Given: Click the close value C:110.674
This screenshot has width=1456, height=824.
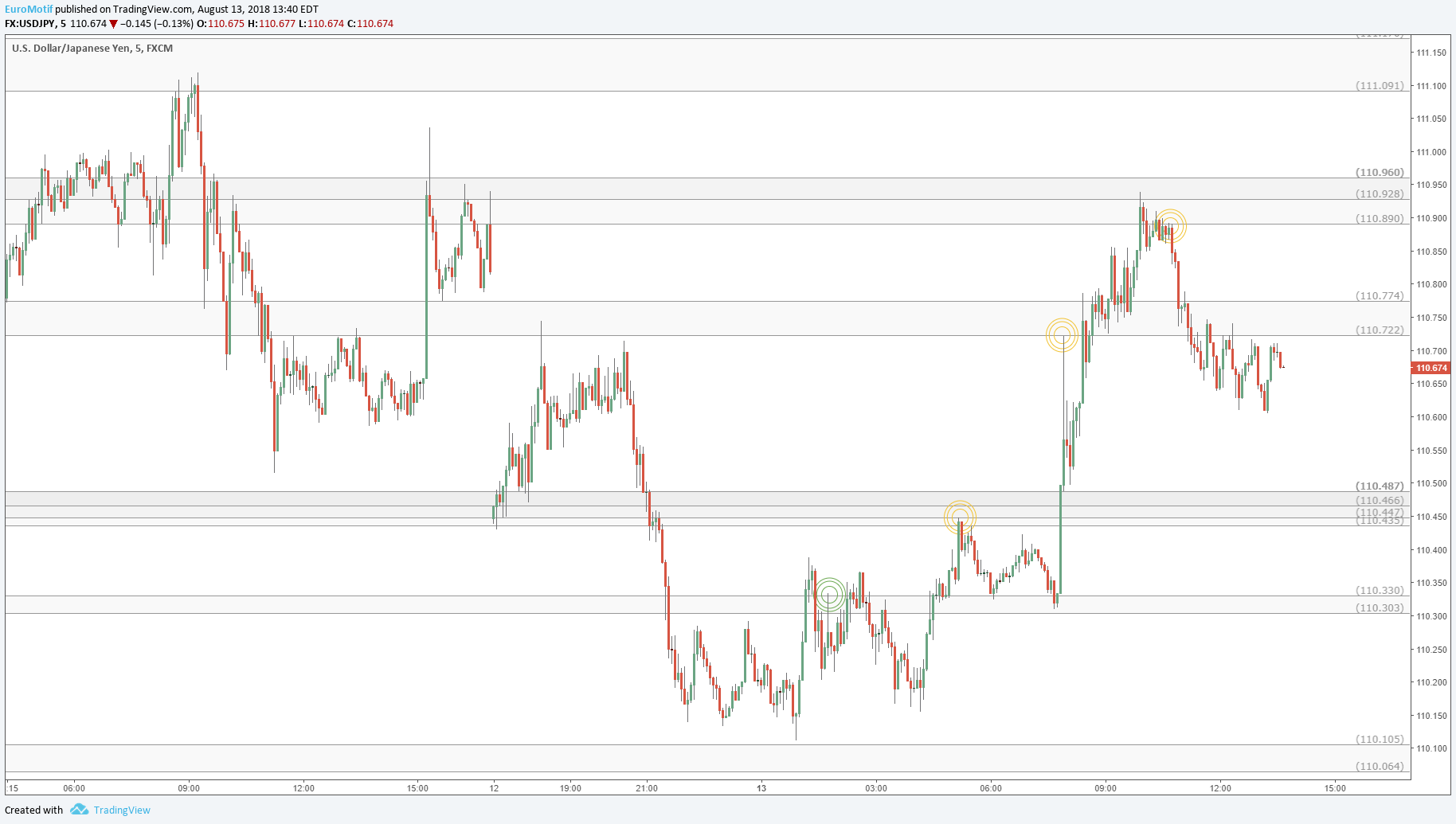Looking at the screenshot, I should pyautogui.click(x=370, y=24).
